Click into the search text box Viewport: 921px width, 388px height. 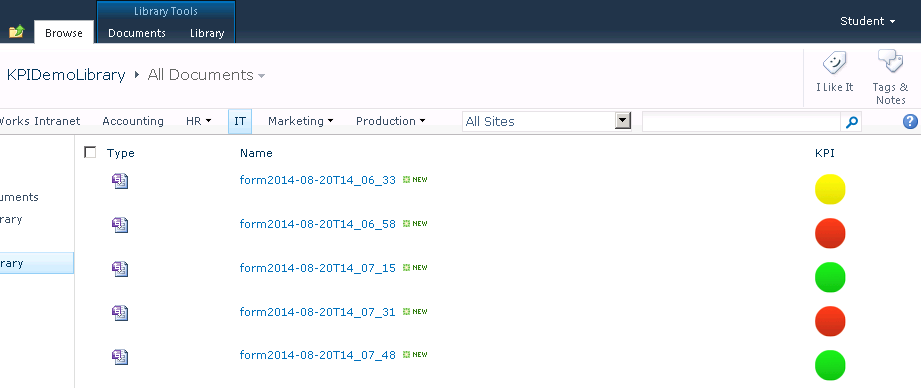pos(742,122)
